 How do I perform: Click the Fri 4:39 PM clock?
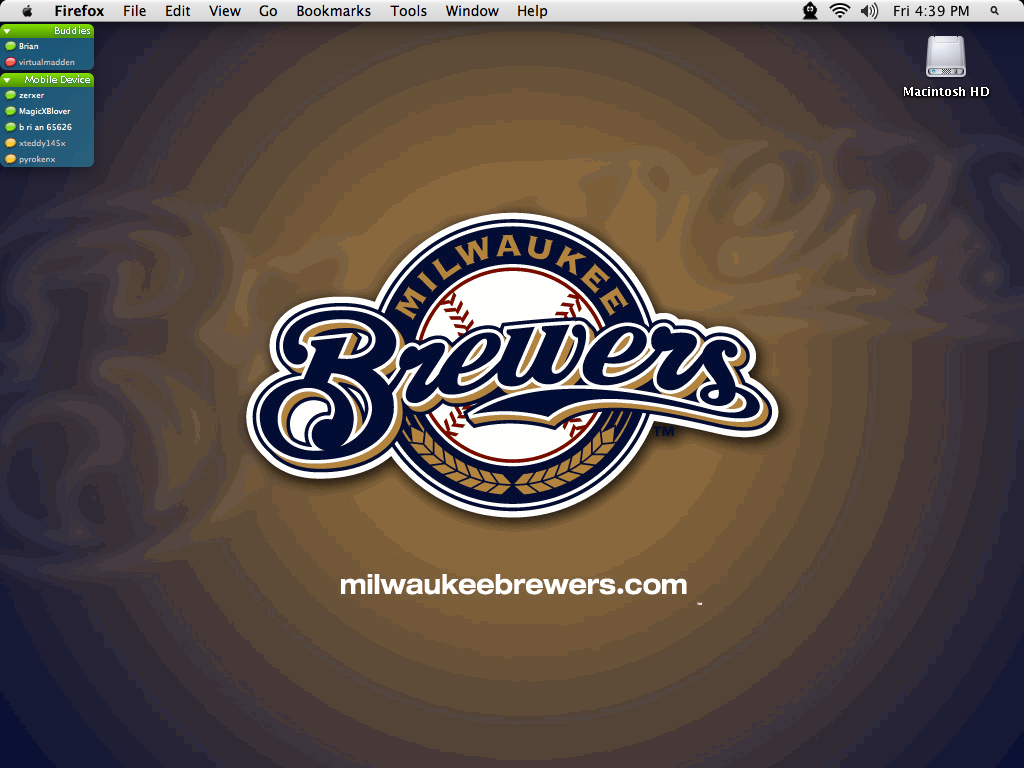(x=931, y=11)
